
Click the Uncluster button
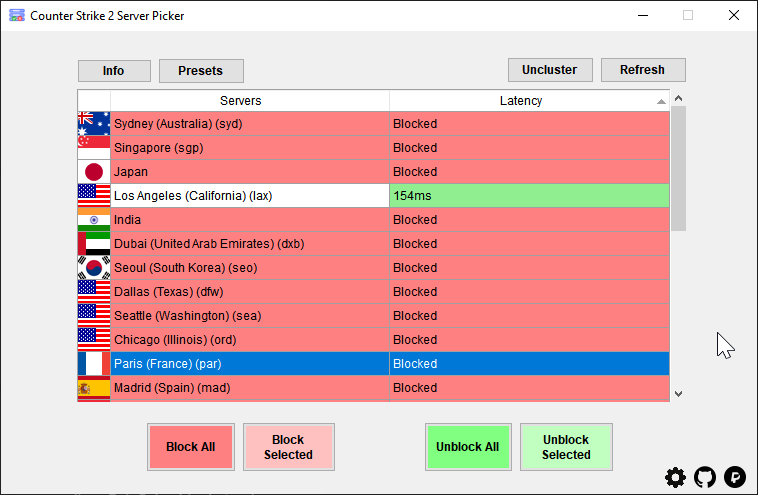click(x=550, y=70)
